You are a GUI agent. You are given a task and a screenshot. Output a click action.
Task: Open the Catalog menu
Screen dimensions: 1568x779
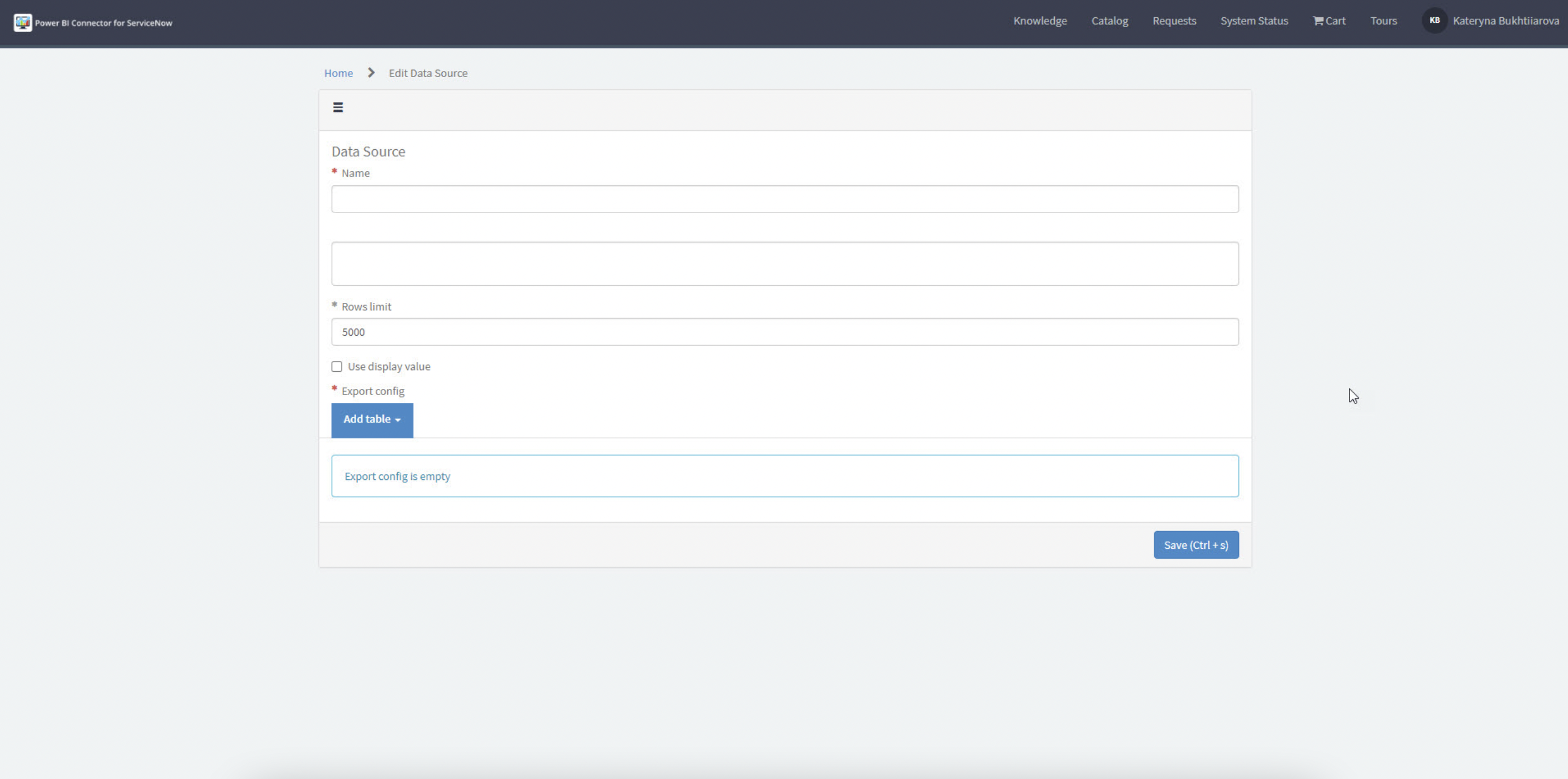pos(1110,20)
